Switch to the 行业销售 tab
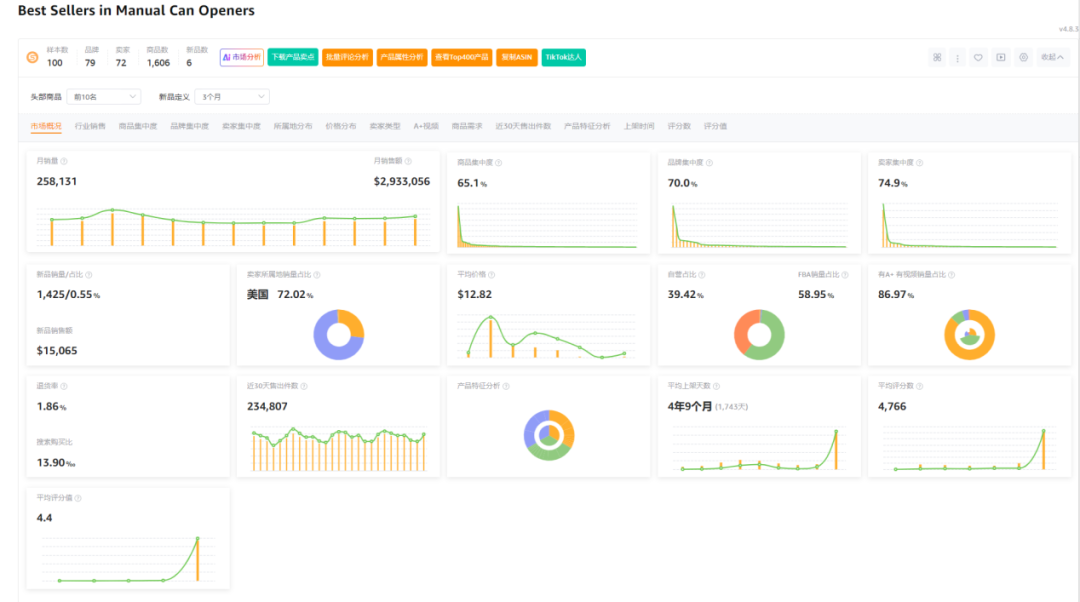This screenshot has width=1080, height=602. 90,126
